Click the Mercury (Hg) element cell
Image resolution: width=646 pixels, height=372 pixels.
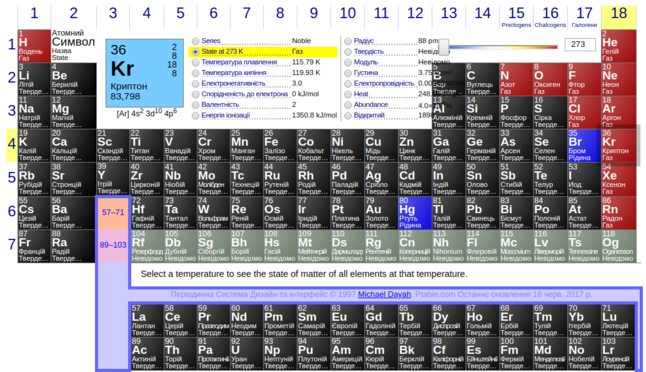[x=415, y=213]
